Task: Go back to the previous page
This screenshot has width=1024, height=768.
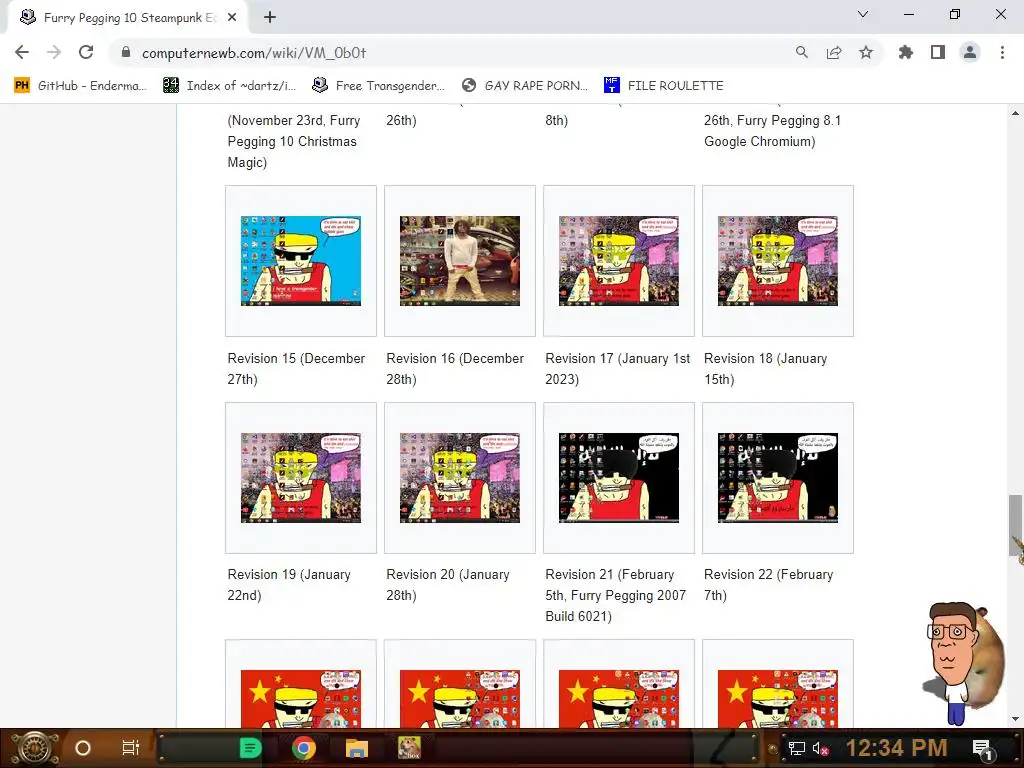Action: [22, 52]
